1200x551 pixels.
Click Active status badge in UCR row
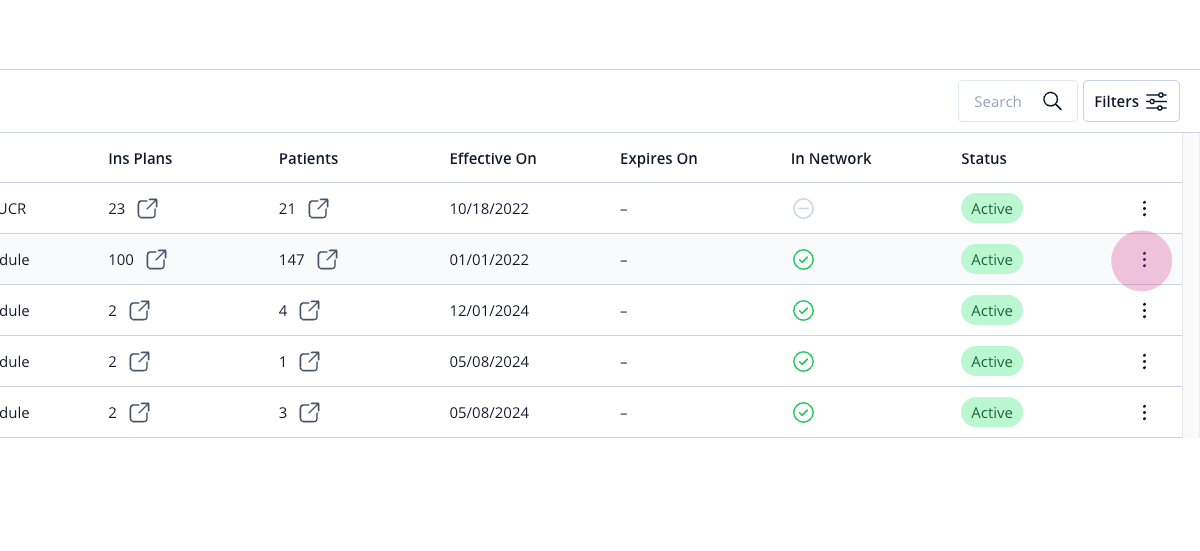tap(992, 209)
